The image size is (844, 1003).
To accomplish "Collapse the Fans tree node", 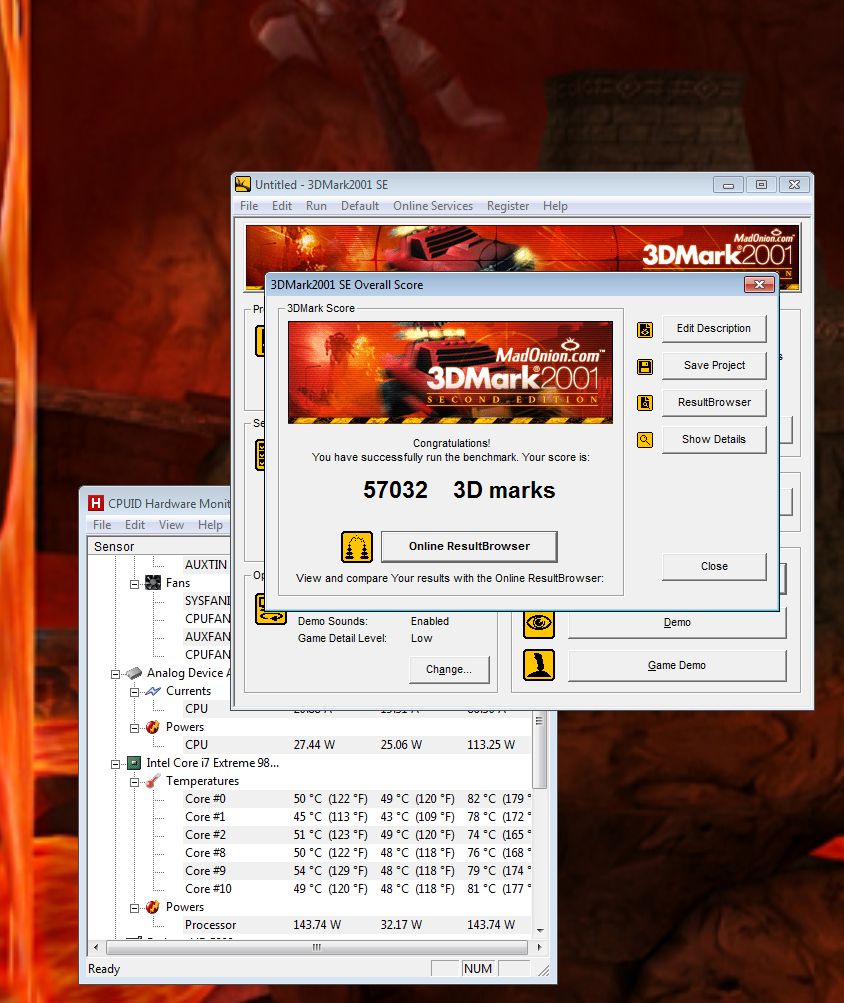I will [x=134, y=584].
